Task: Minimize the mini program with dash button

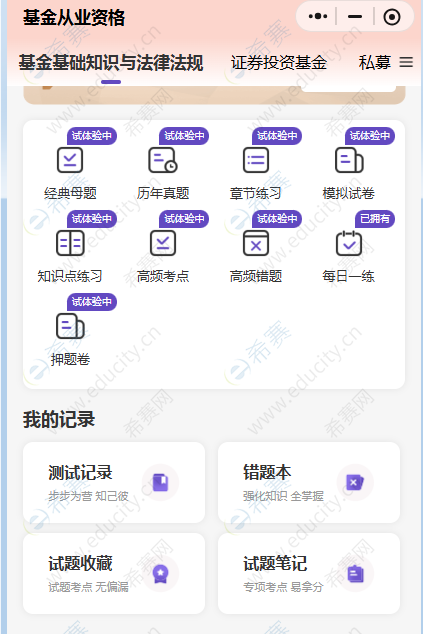Action: click(355, 17)
